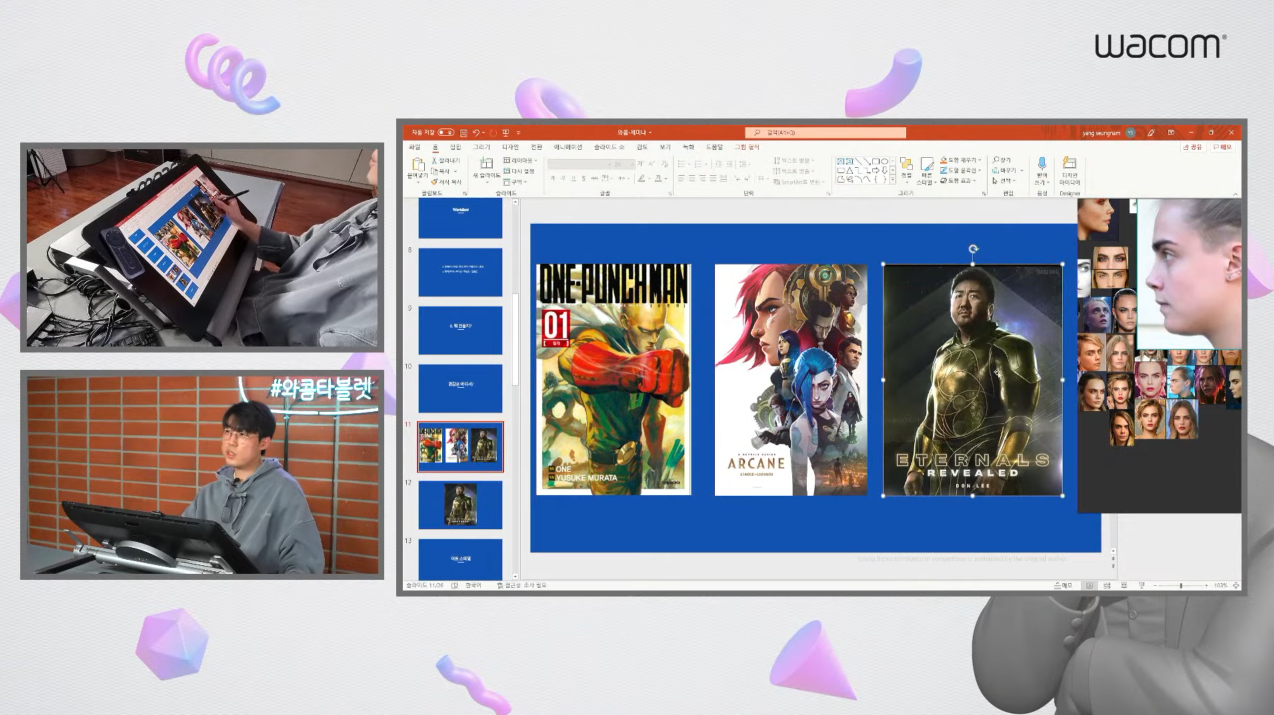Open the 전환 (Transitions) ribbon tab
Viewport: 1274px width, 715px height.
pyautogui.click(x=536, y=147)
